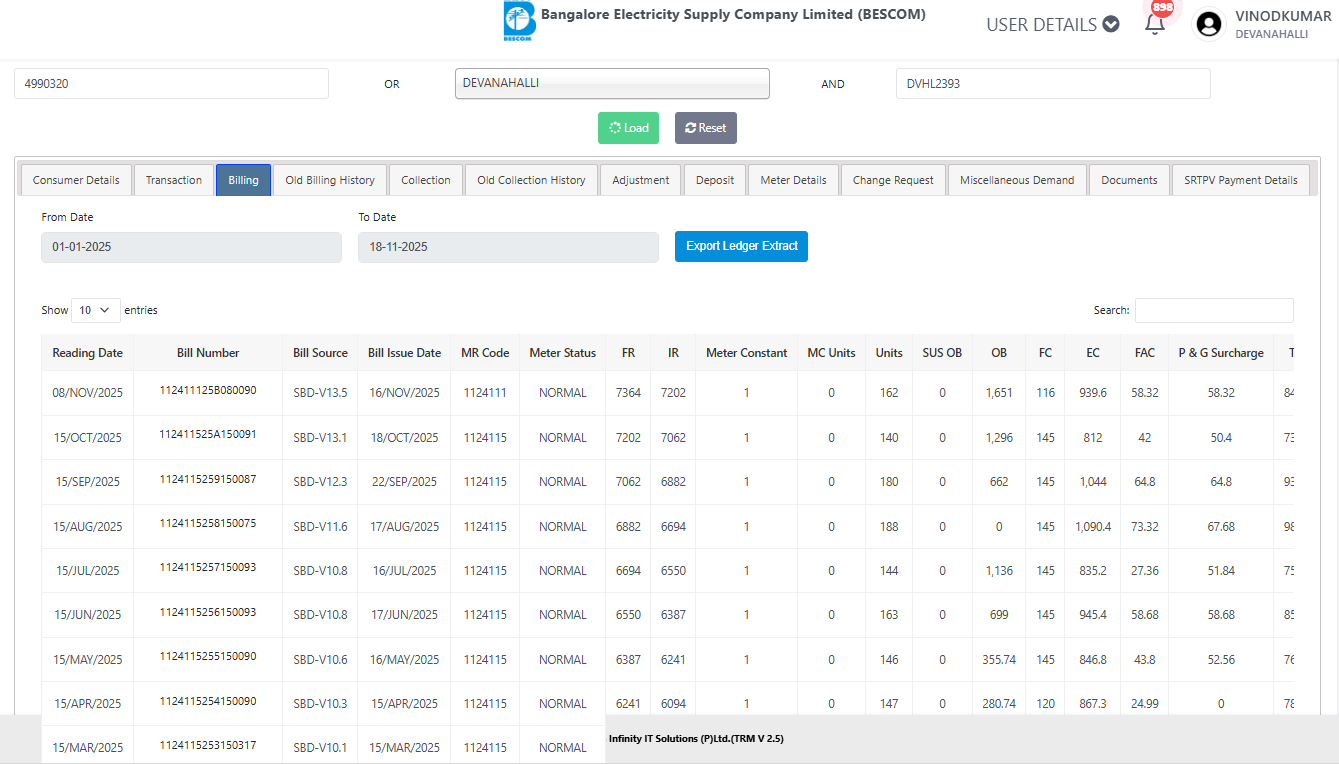Open the Show entries count dropdown
Viewport: 1339px width, 764px height.
coord(95,310)
